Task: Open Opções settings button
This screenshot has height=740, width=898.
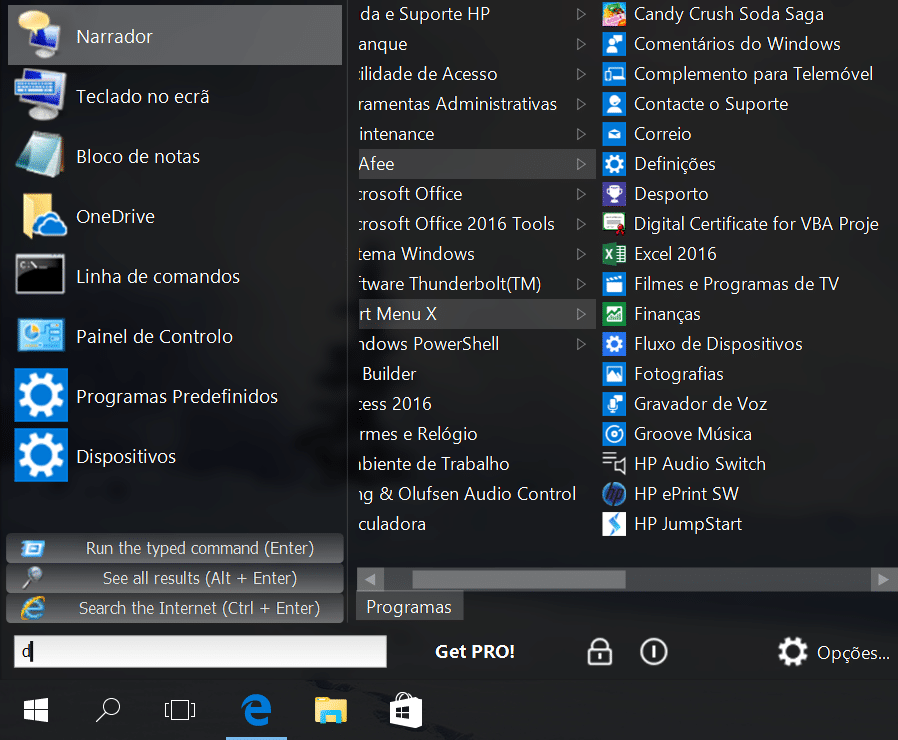Action: coord(834,652)
